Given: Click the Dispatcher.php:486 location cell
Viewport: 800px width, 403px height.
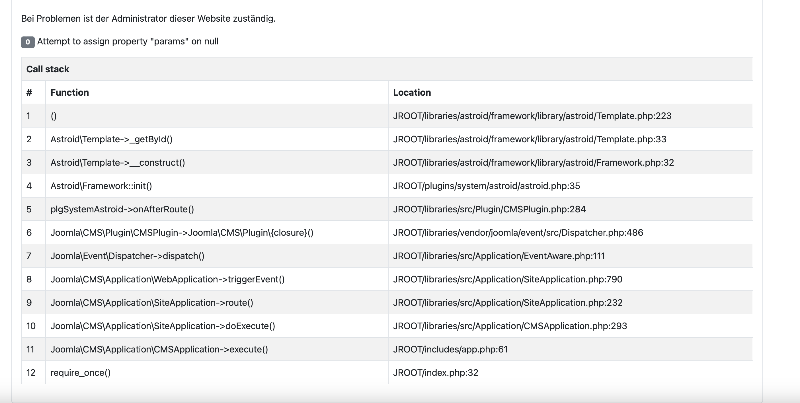Looking at the screenshot, I should click(570, 233).
